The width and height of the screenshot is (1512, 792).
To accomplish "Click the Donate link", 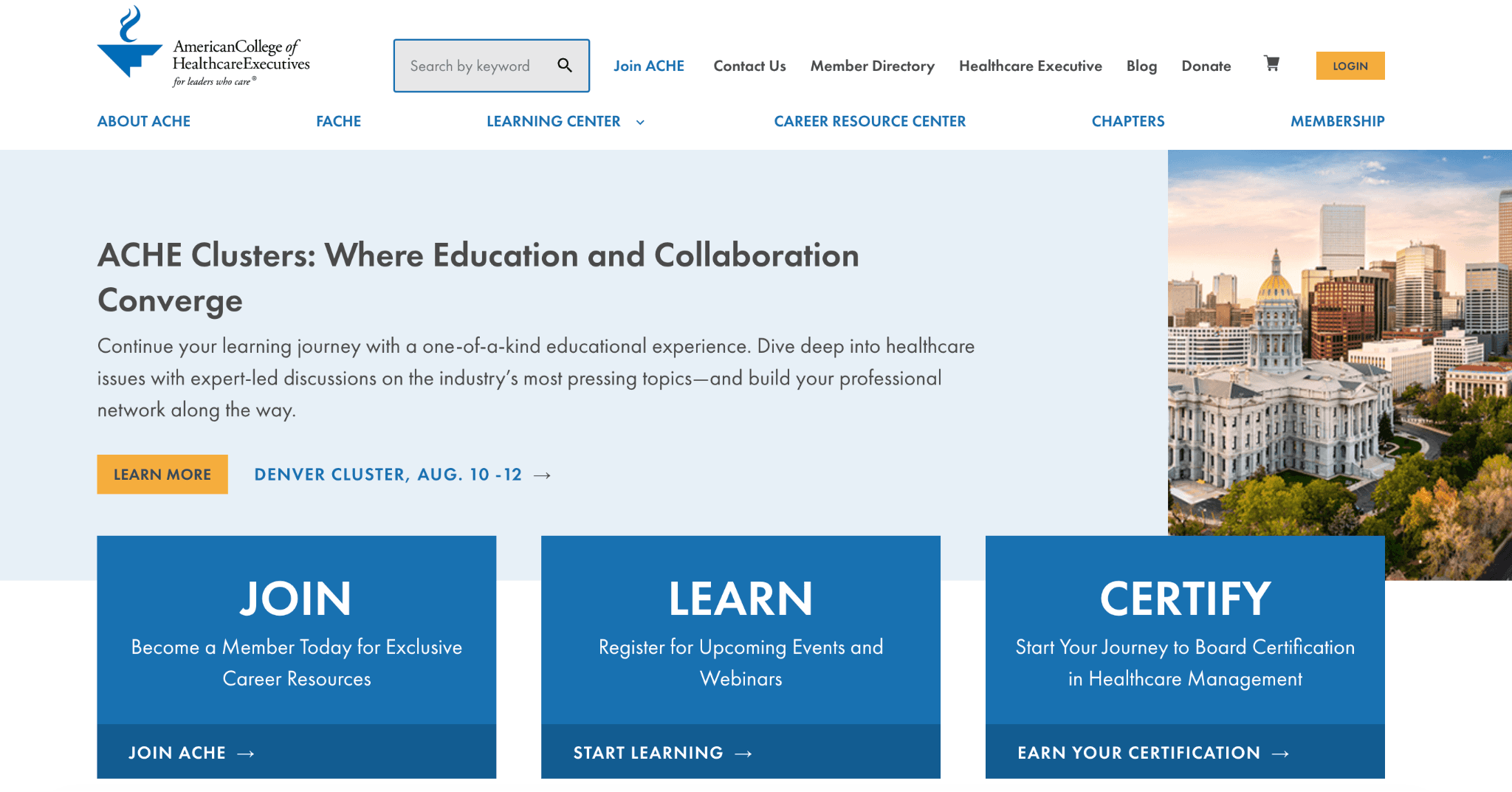I will (x=1206, y=66).
